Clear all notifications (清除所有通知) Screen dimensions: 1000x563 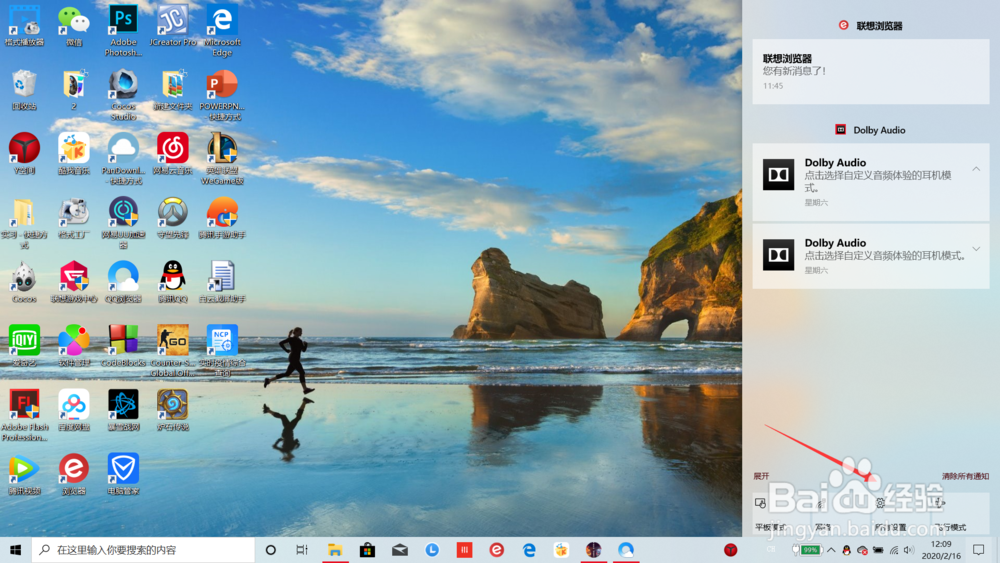click(966, 476)
